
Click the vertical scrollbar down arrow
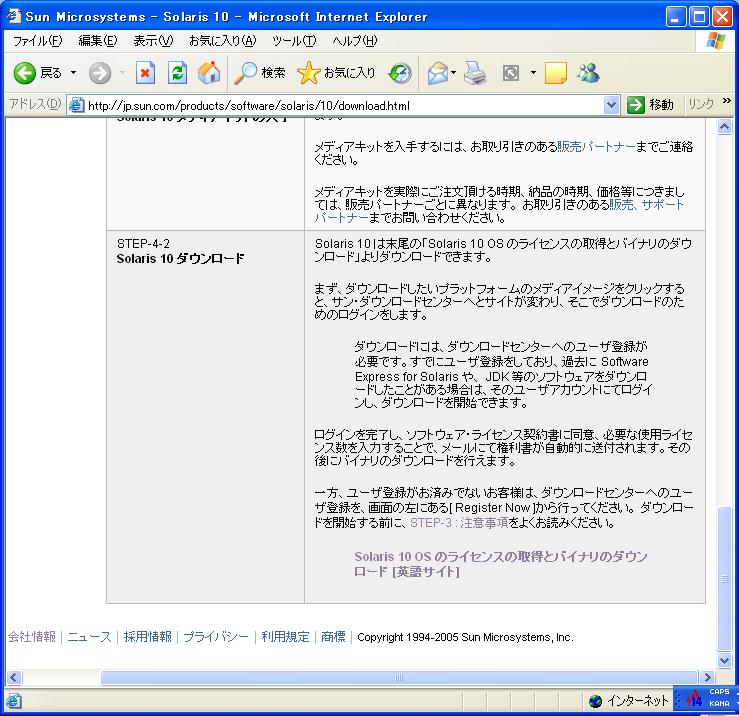coord(724,660)
